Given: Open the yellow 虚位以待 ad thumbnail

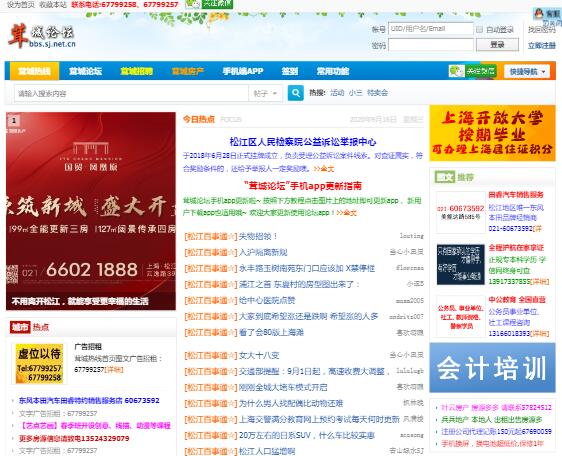Looking at the screenshot, I should (39, 364).
